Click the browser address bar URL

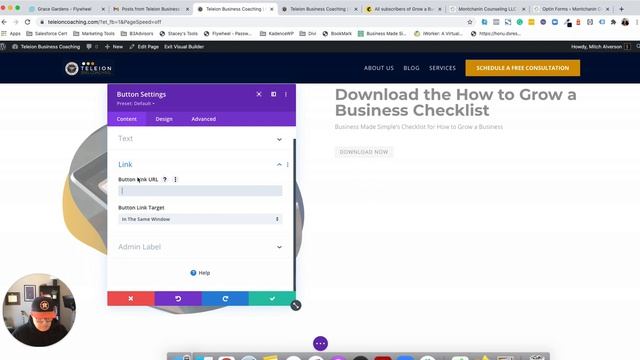pyautogui.click(x=104, y=22)
